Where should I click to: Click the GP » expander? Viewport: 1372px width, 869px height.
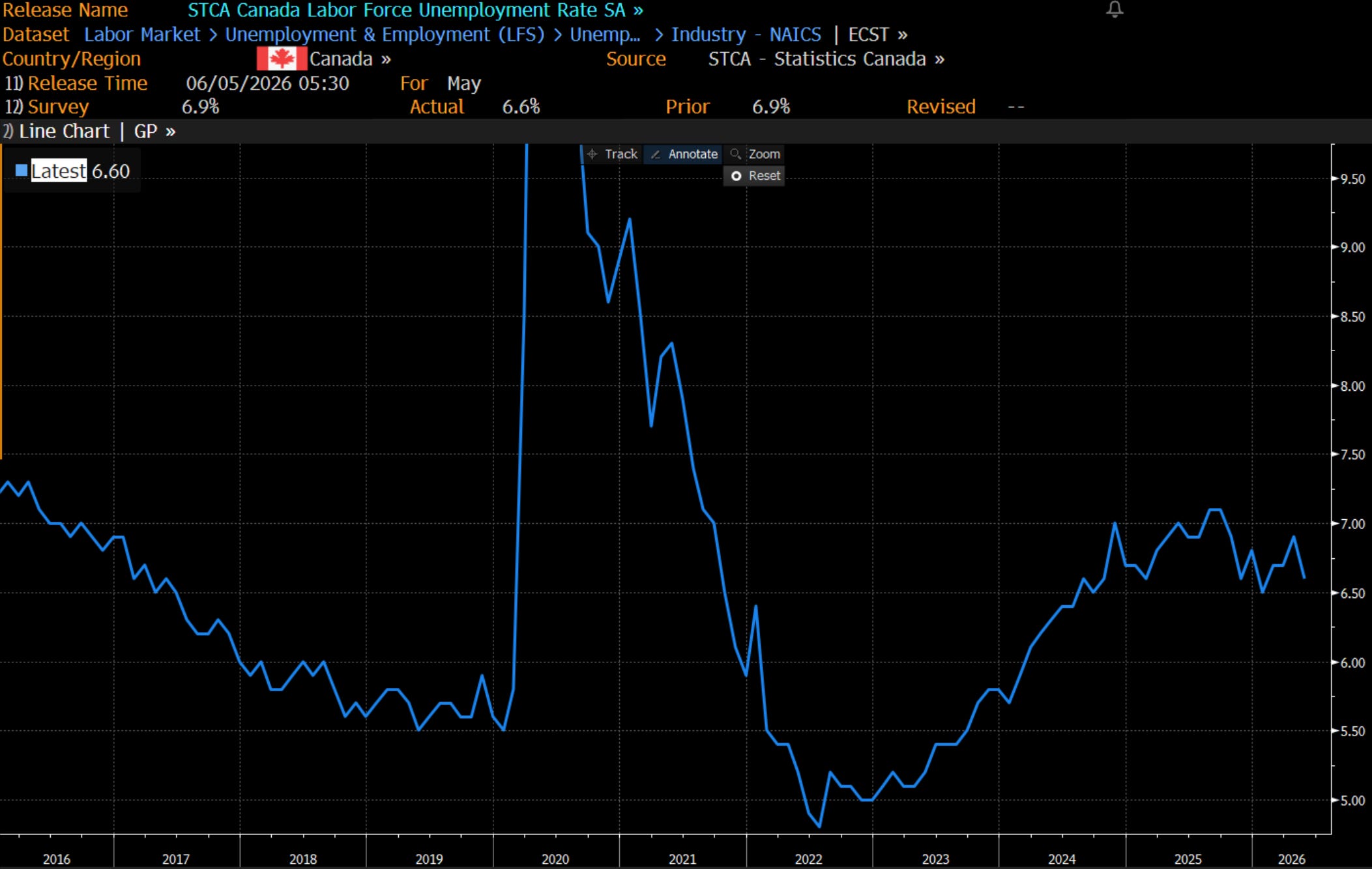(154, 132)
